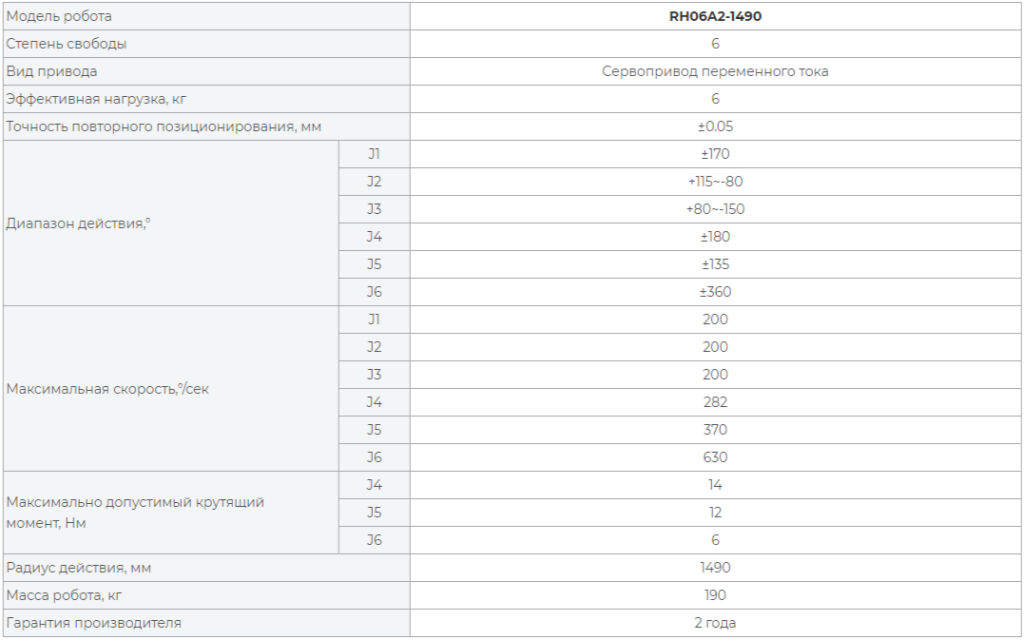Click the 'Эффективная нагрузка, кг' label
The height and width of the screenshot is (640, 1024).
click(x=97, y=99)
